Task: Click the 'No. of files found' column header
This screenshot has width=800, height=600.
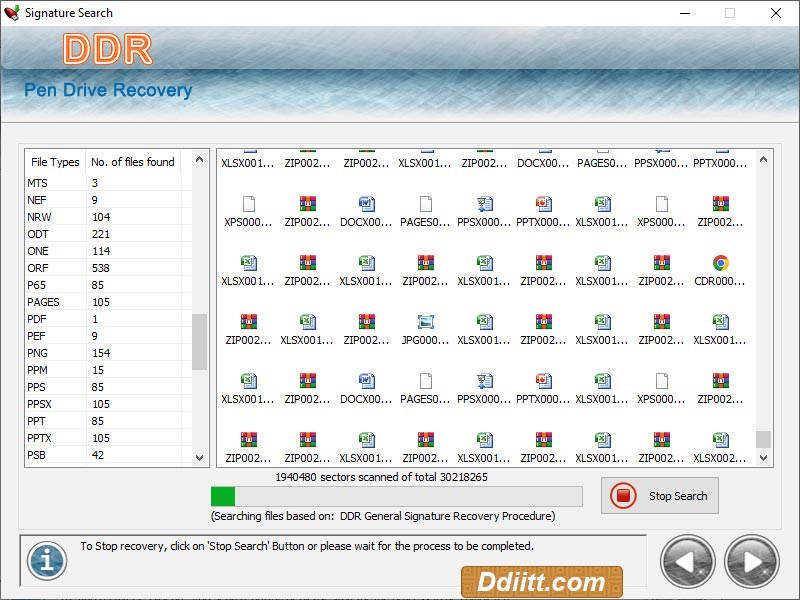Action: tap(132, 162)
